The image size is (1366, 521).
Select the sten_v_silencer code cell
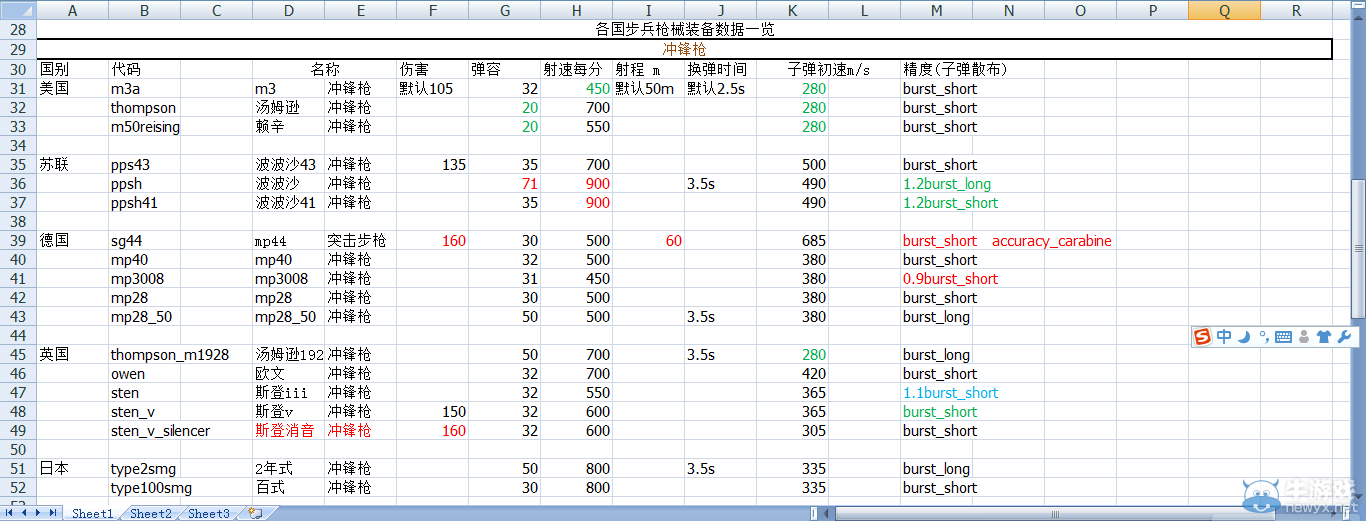pos(161,431)
